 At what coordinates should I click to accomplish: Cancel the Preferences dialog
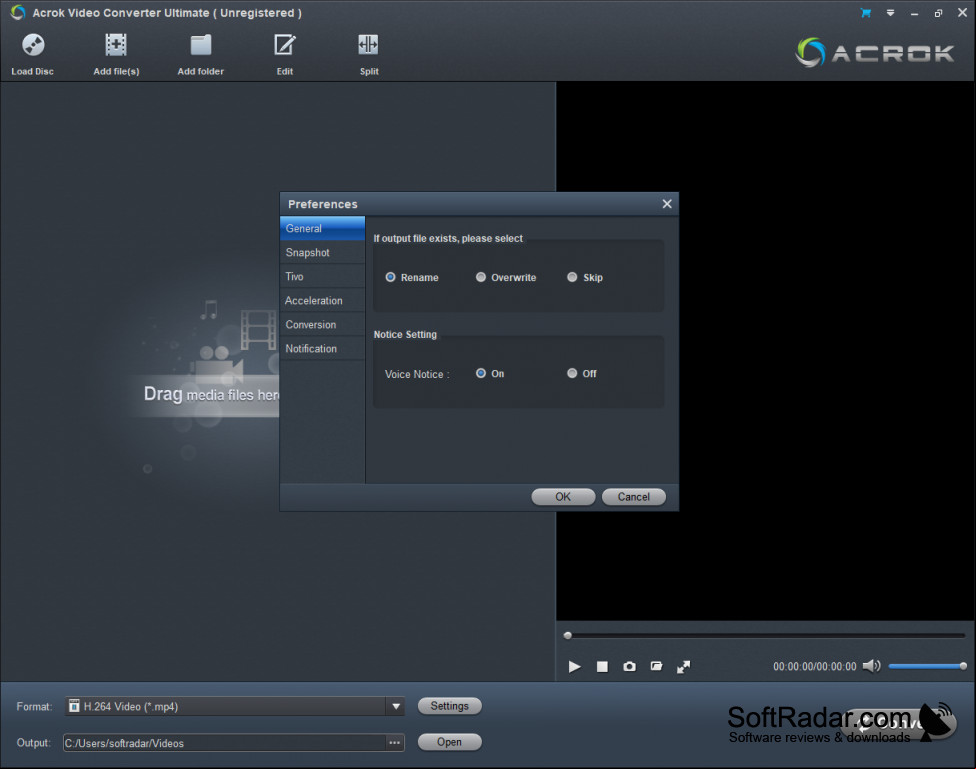(634, 496)
